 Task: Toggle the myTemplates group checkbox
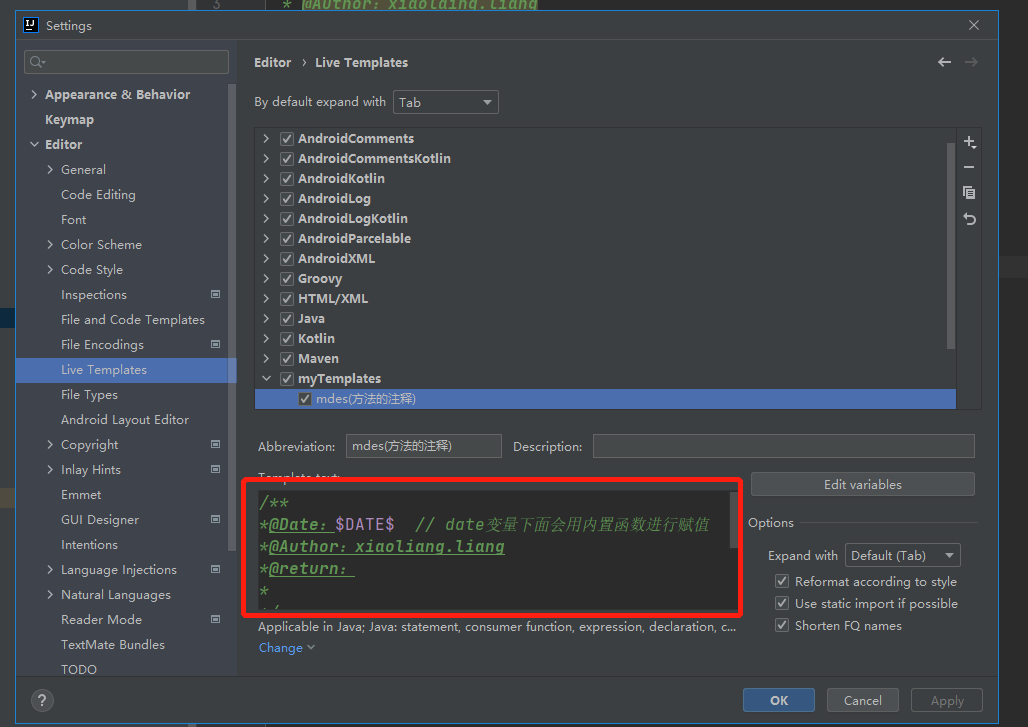(287, 379)
